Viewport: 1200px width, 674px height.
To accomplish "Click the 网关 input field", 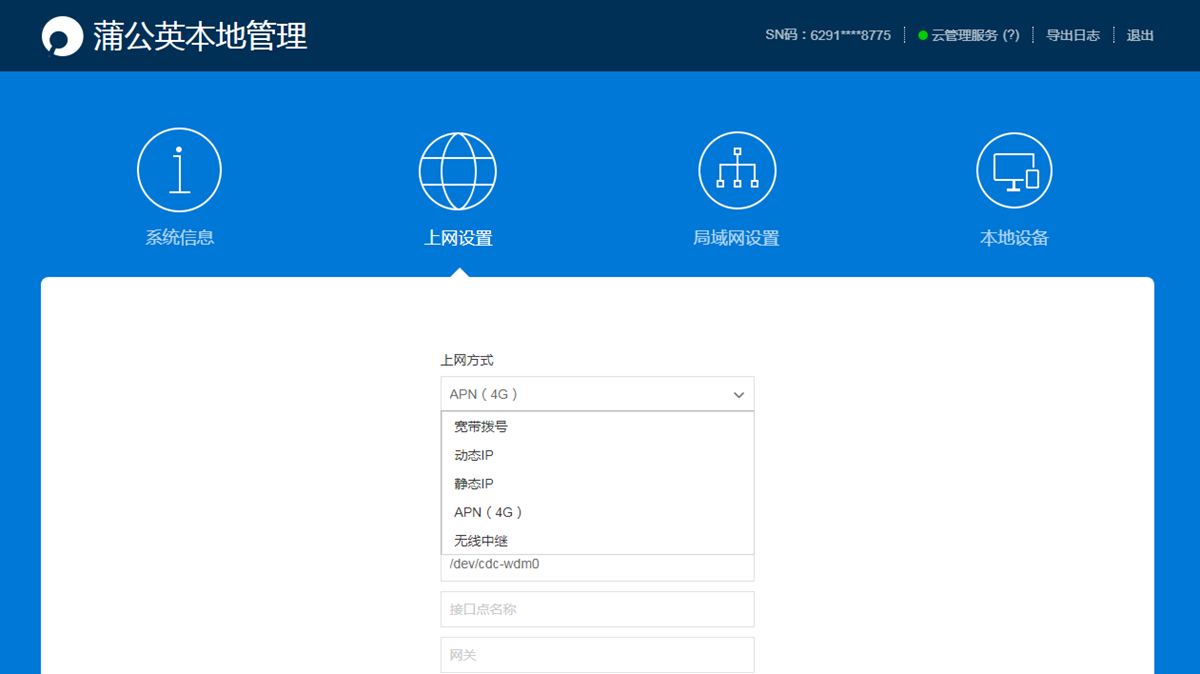I will coord(597,654).
